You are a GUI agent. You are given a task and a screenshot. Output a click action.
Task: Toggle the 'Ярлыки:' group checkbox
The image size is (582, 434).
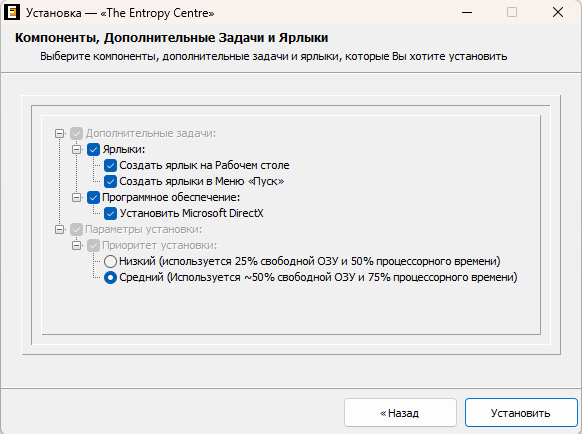click(93, 150)
